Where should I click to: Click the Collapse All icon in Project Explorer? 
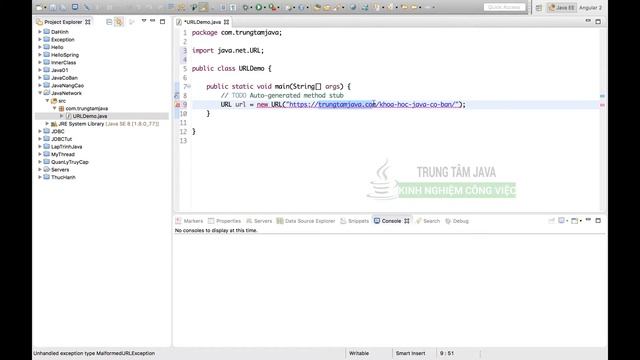tap(109, 22)
